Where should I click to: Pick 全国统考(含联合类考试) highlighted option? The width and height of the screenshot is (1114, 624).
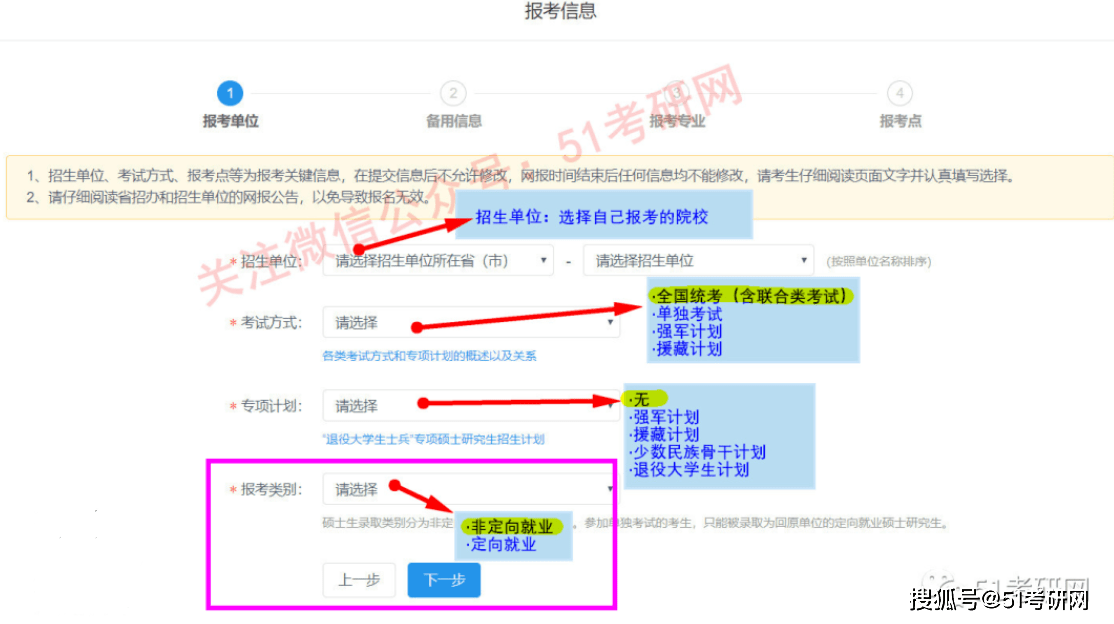(751, 296)
